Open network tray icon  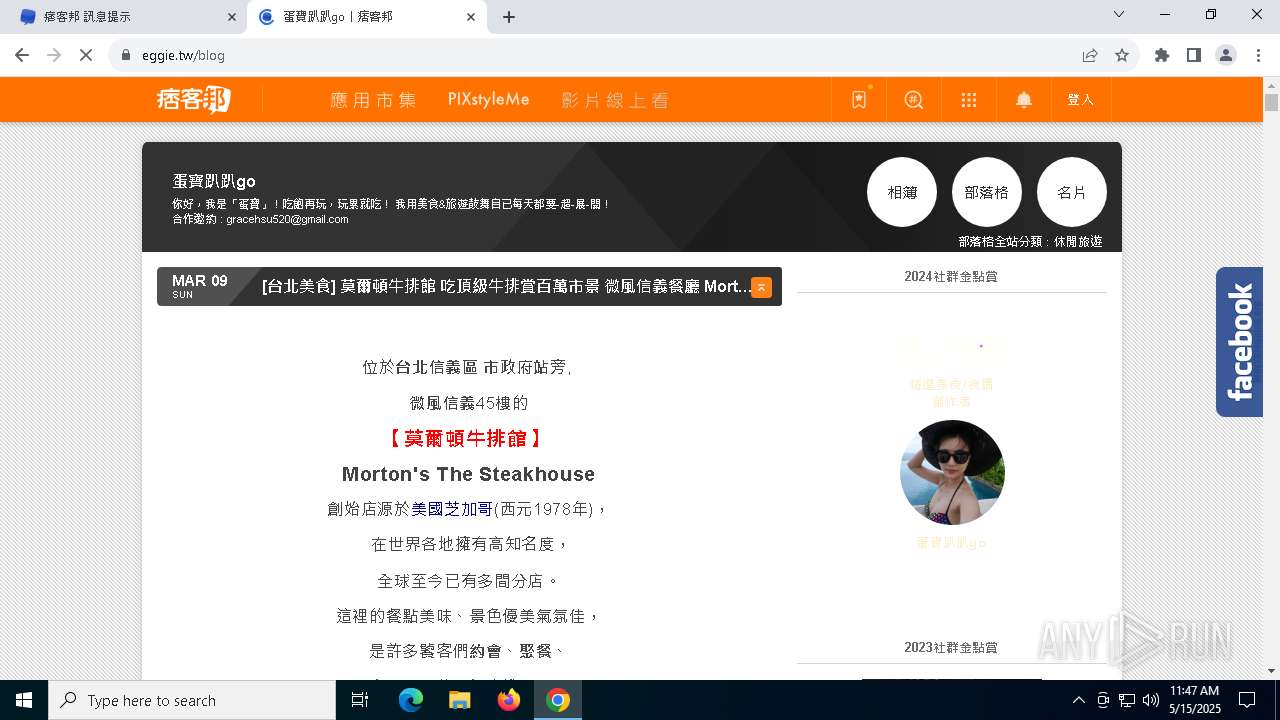[1126, 700]
